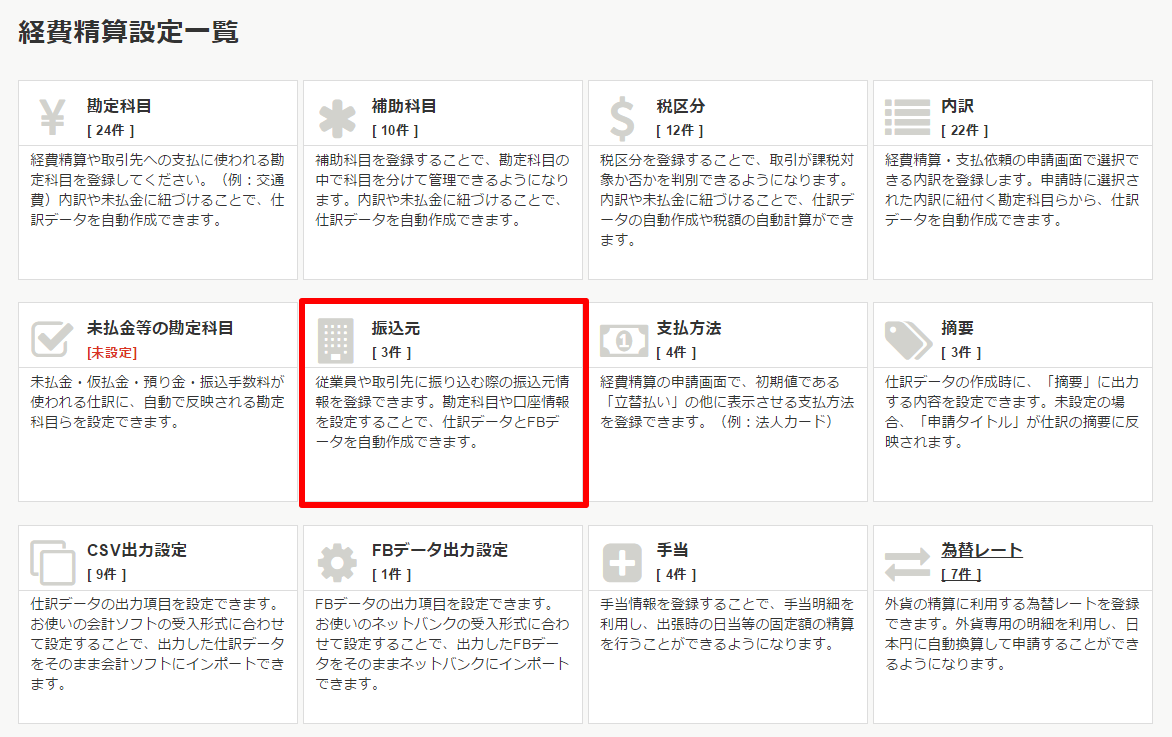Screen dimensions: 1172x737
Task: Click the list icon for 内訳
Action: coord(907,118)
